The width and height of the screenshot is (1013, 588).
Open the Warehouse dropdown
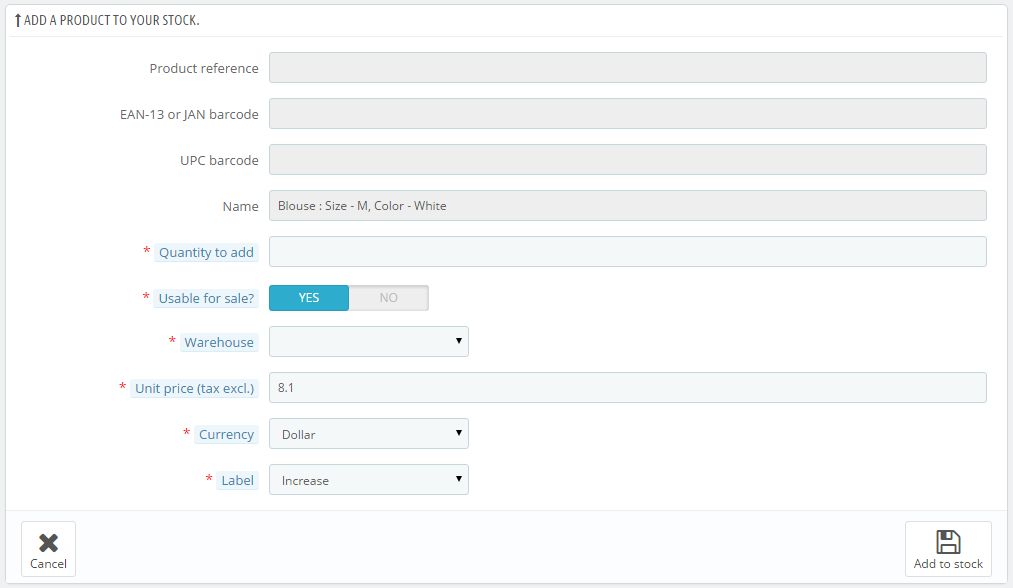pos(369,341)
